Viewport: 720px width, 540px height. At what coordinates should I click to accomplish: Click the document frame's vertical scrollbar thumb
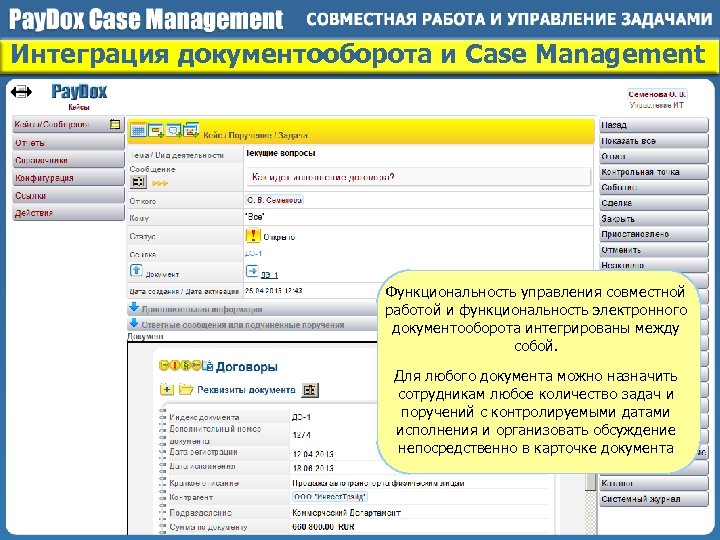coord(591,482)
